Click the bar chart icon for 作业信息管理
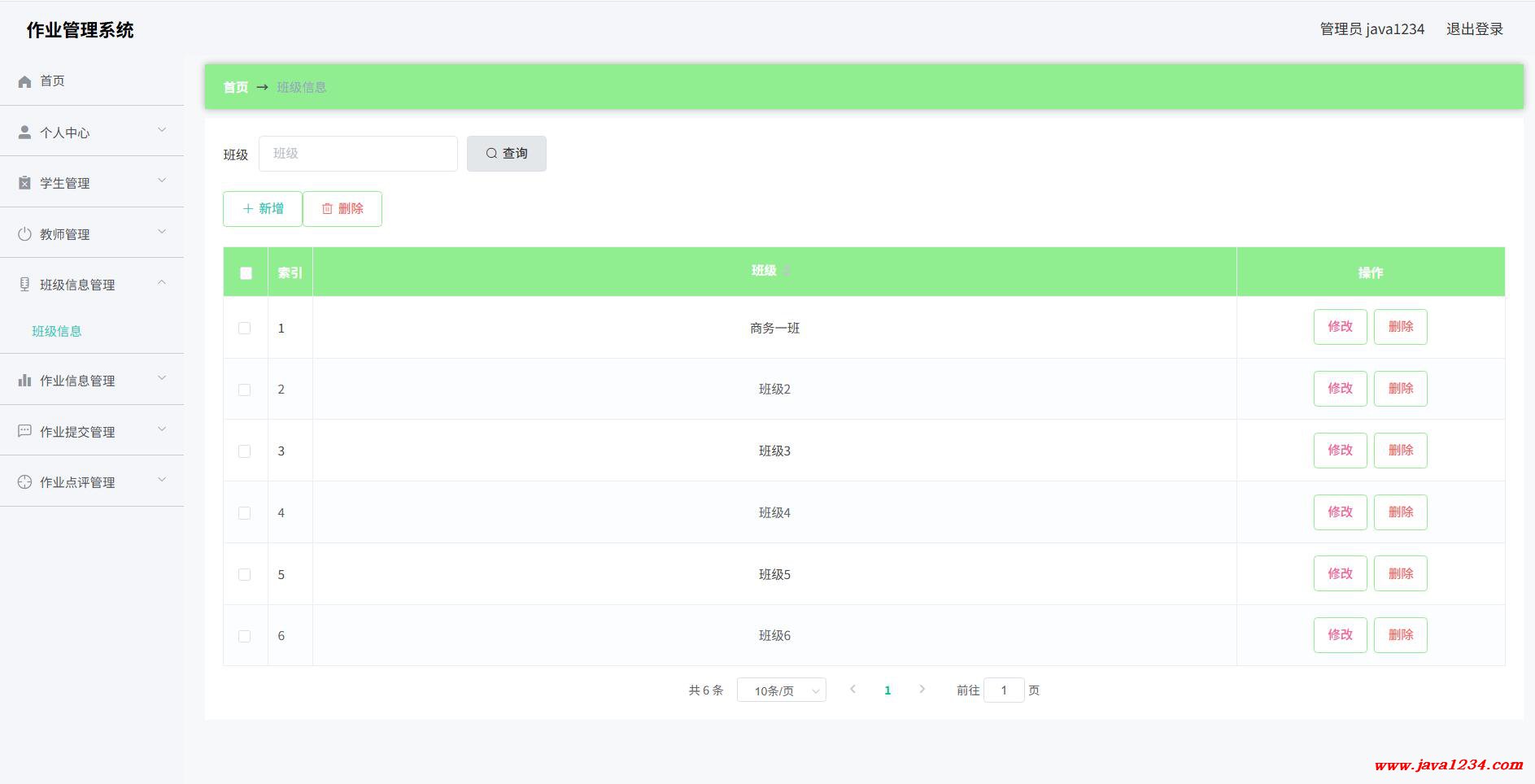Screen dimensions: 1535x784 click(x=24, y=381)
